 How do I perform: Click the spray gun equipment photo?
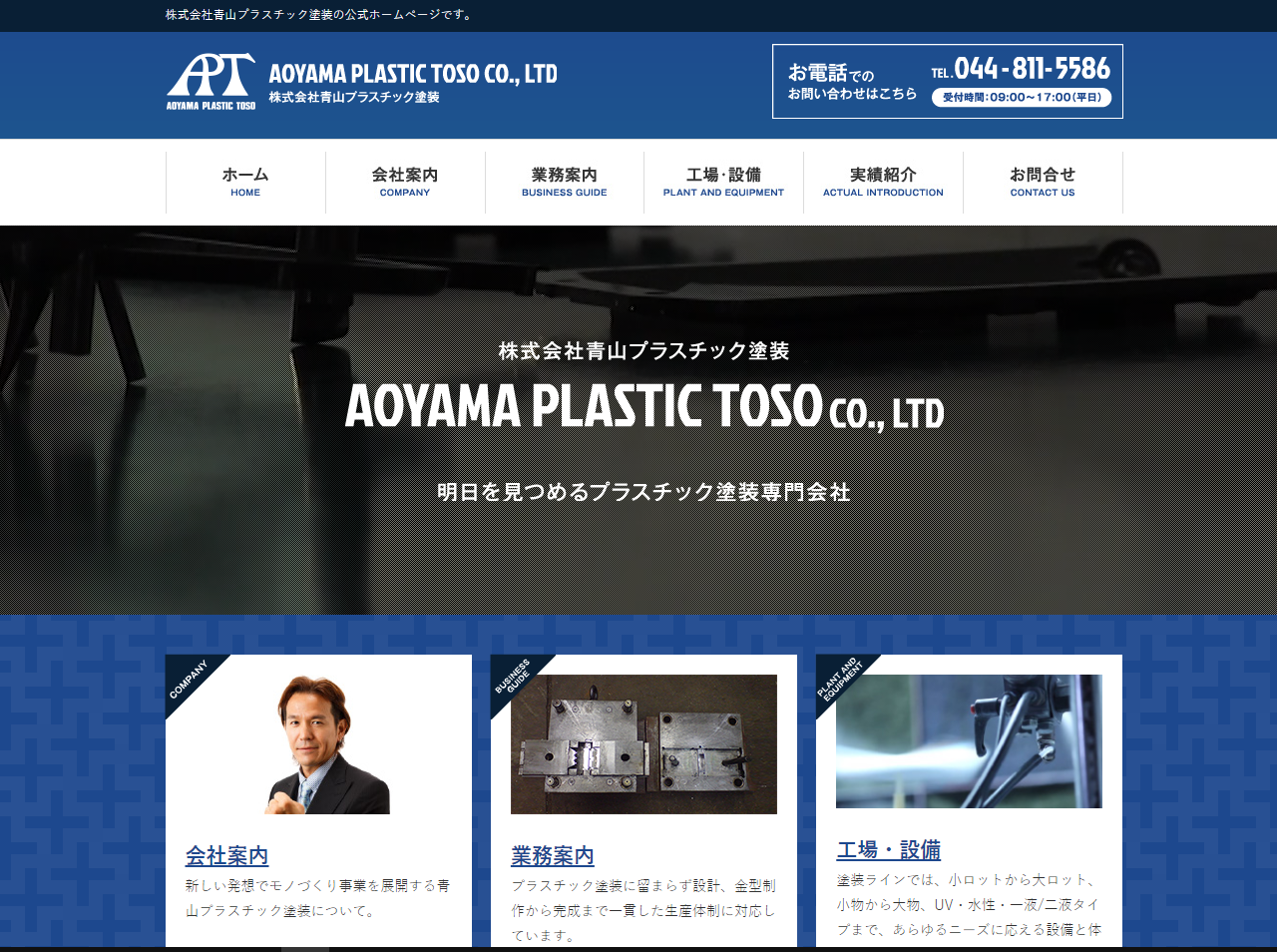click(x=969, y=740)
